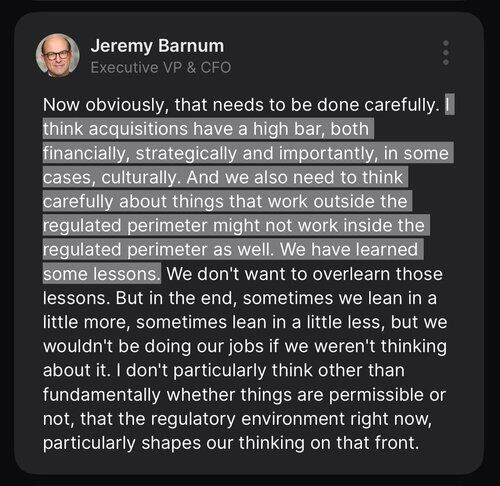Click the Executive VP & CFO subtitle
Image resolution: width=500 pixels, height=486 pixels.
(x=161, y=68)
